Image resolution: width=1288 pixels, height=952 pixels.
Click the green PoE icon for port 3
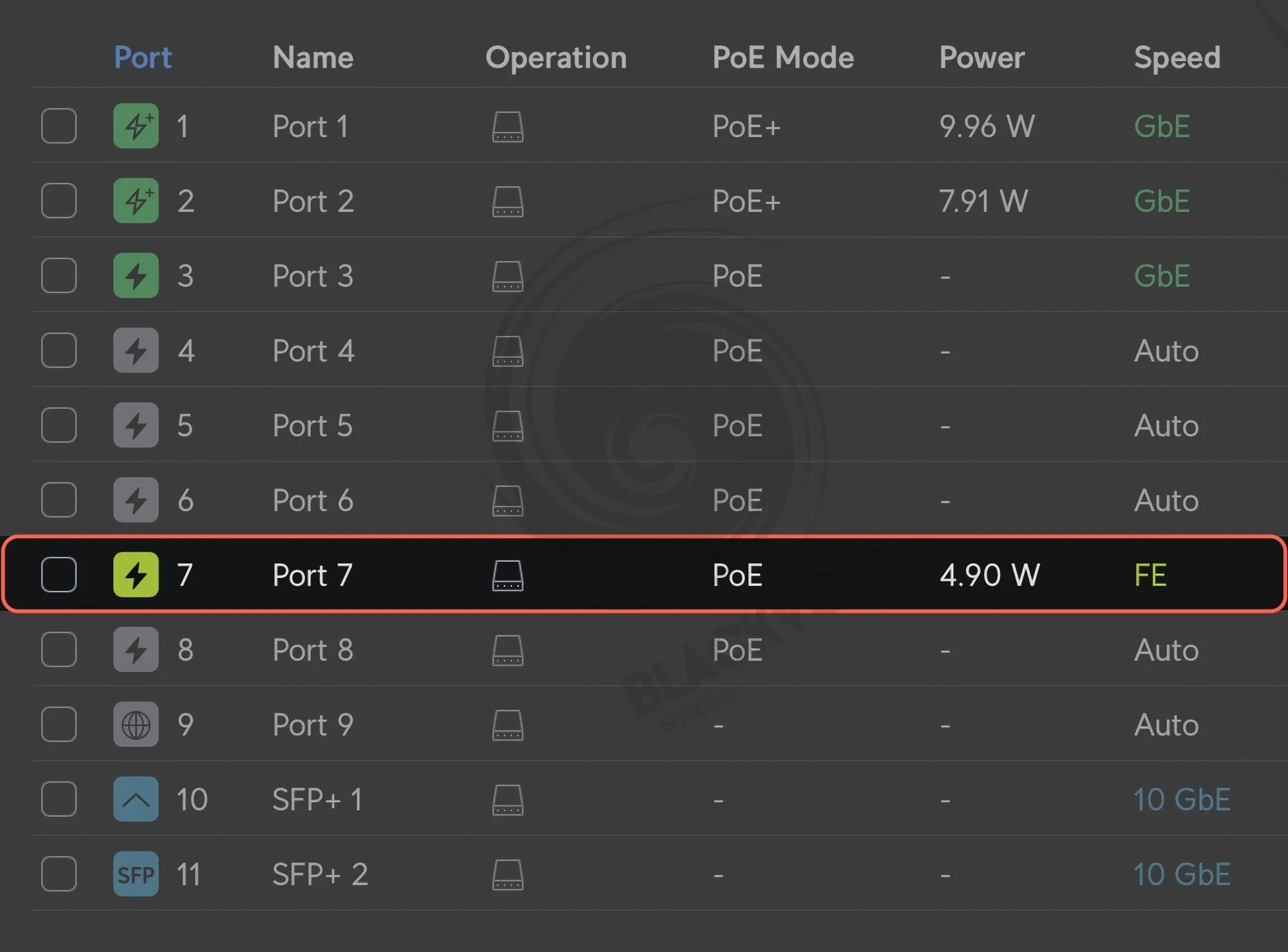136,275
